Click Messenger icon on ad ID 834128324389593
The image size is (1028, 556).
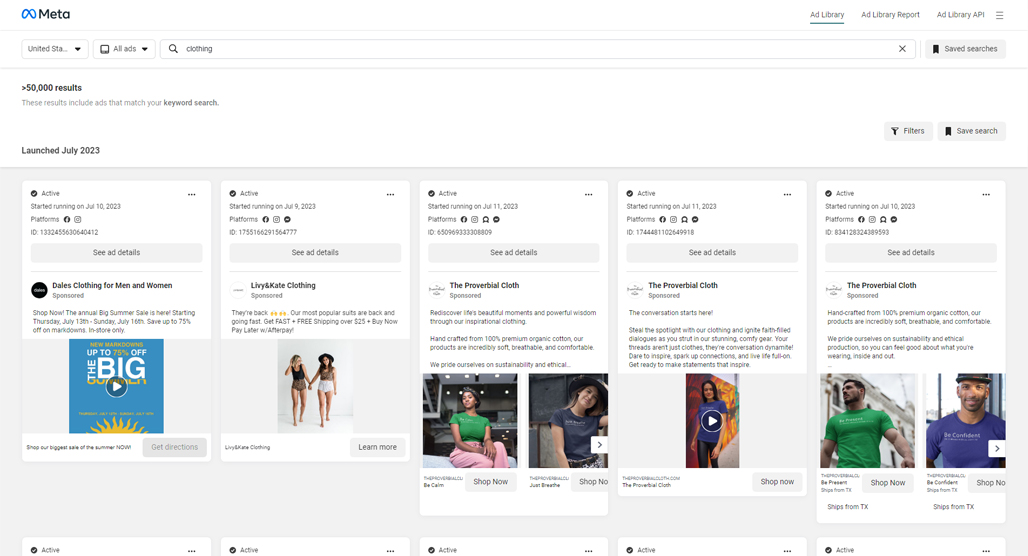click(894, 220)
